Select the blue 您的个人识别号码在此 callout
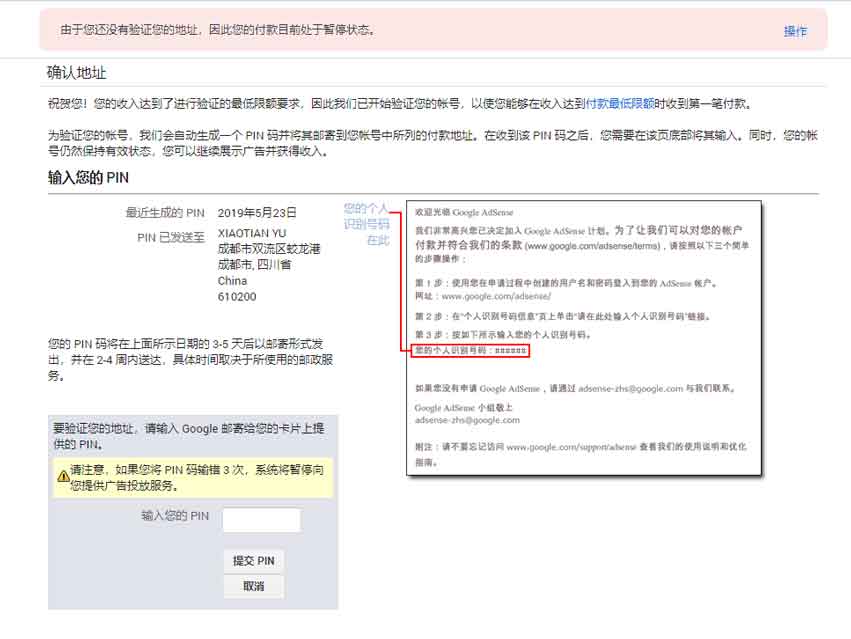The height and width of the screenshot is (639, 851). (366, 224)
